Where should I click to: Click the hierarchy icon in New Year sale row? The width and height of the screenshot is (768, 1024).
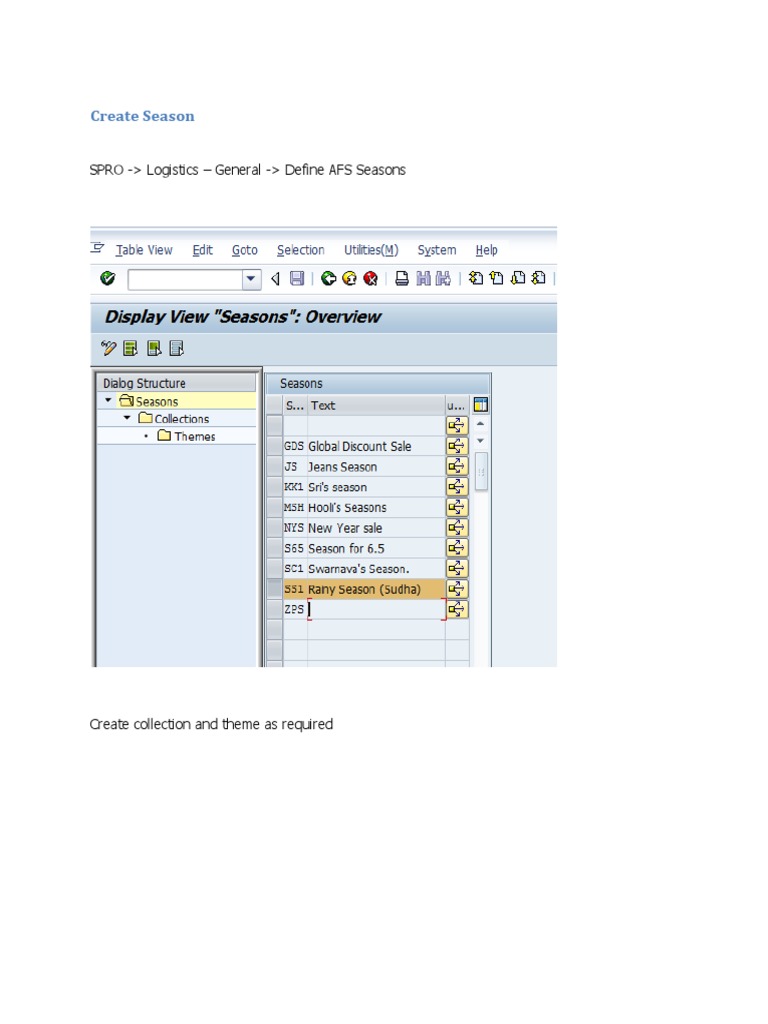click(456, 527)
